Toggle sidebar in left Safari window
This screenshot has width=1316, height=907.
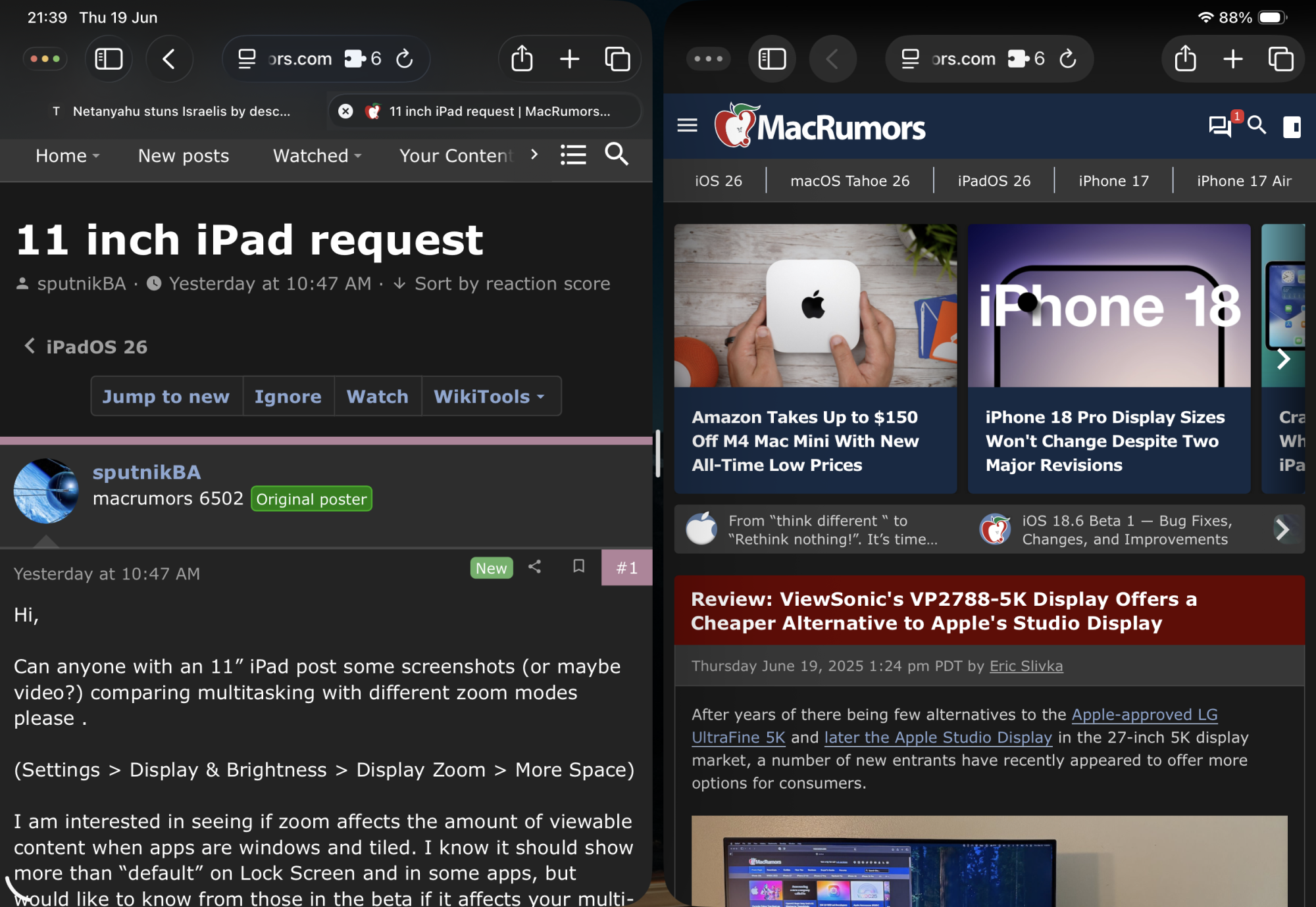(109, 59)
